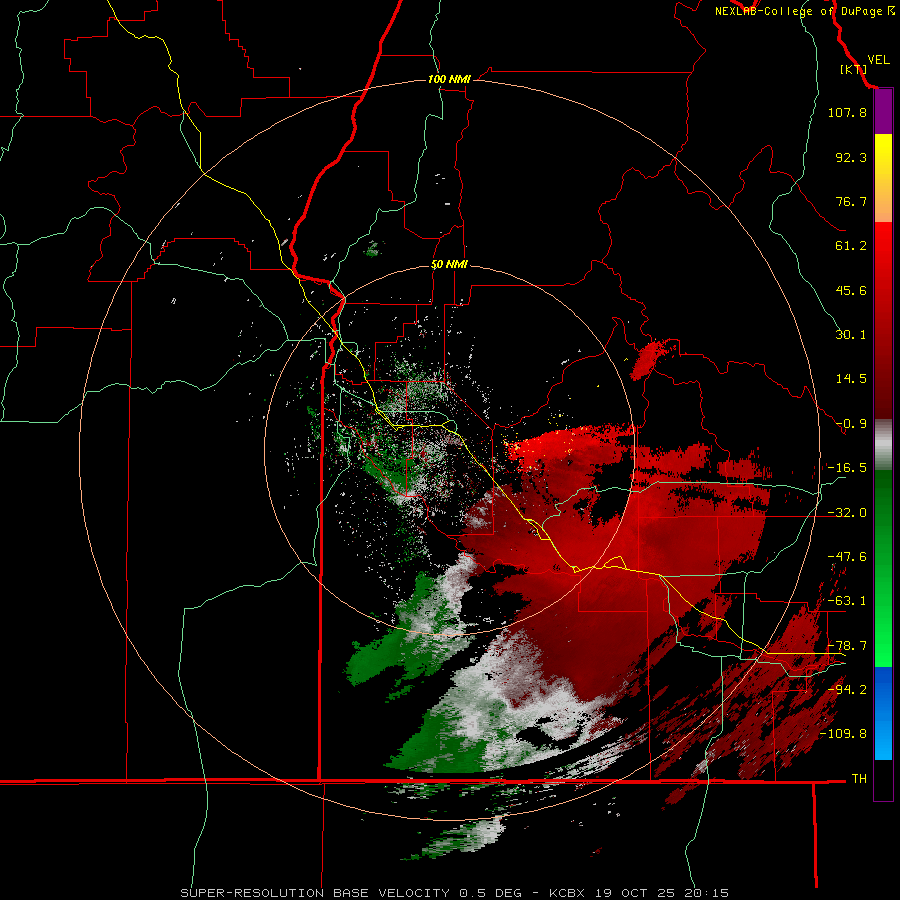Click the TH legend label

859,779
